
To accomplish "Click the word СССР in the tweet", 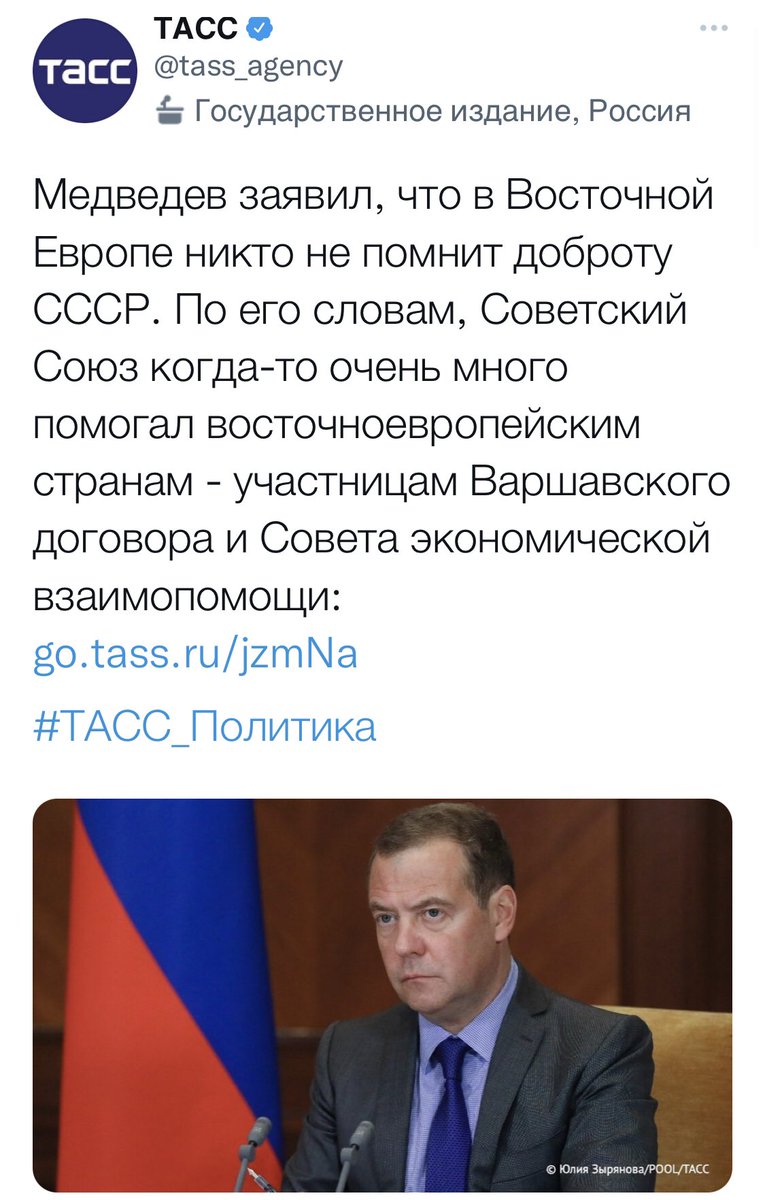I will (93, 311).
